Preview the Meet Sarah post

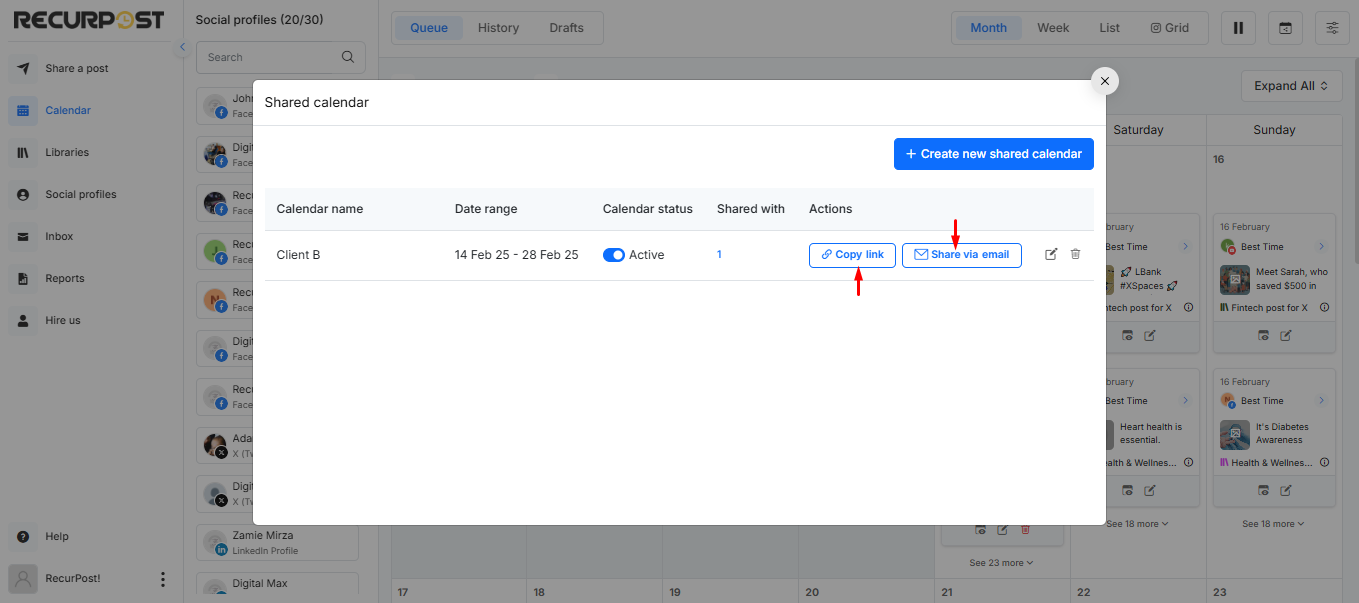[1263, 335]
